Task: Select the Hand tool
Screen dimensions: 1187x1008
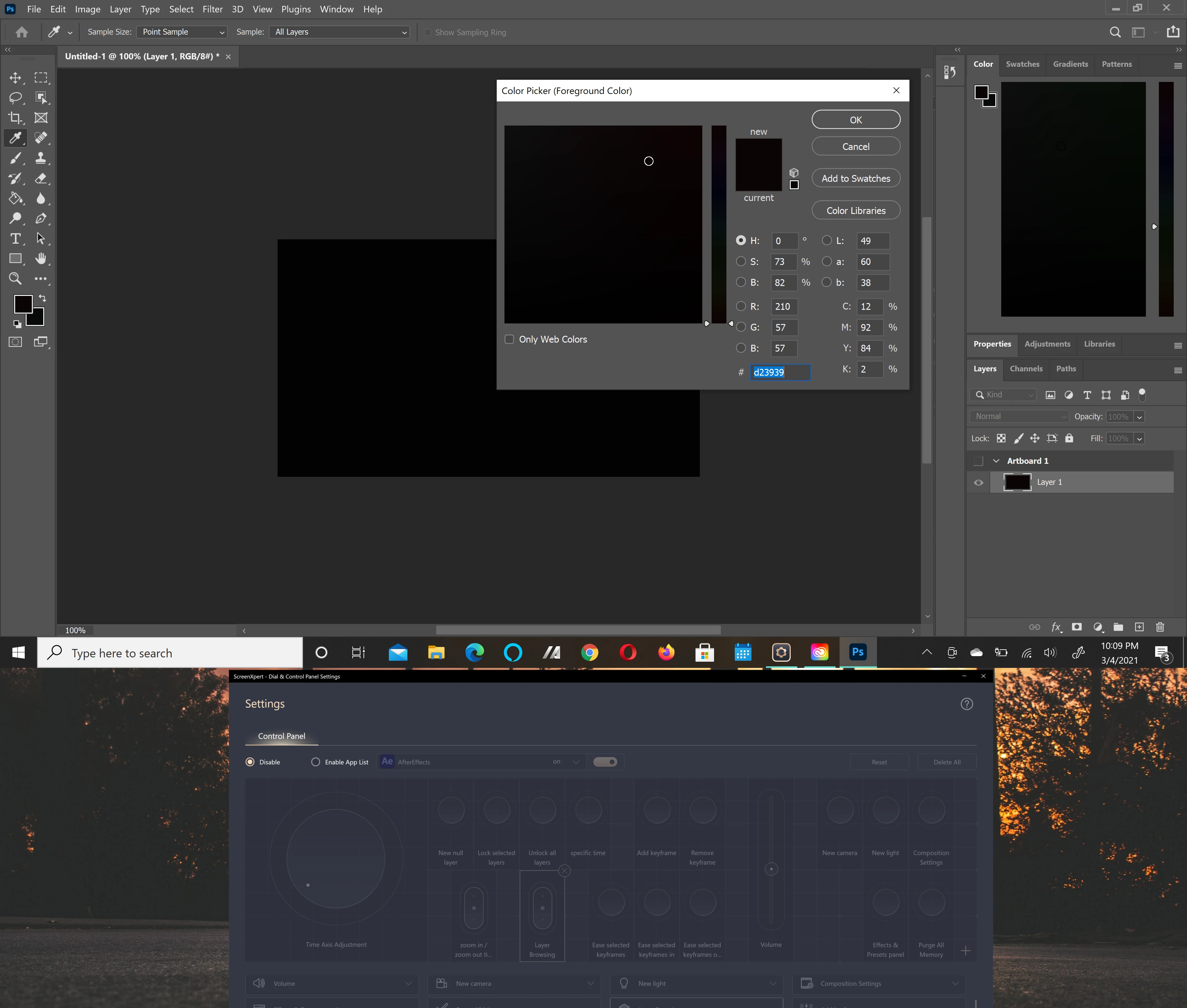Action: pyautogui.click(x=40, y=258)
